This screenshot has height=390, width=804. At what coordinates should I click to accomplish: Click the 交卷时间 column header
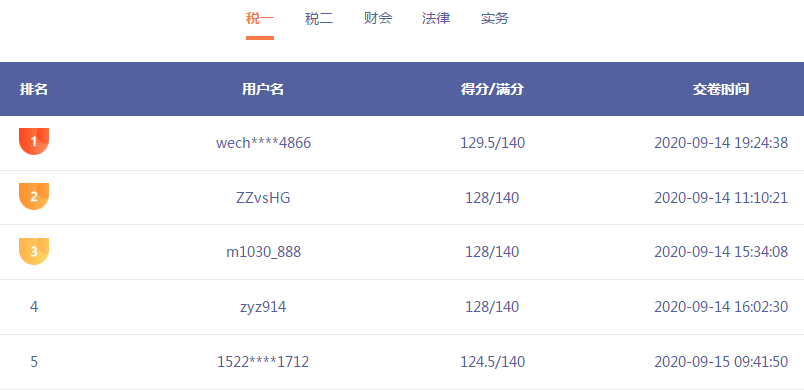[x=721, y=89]
